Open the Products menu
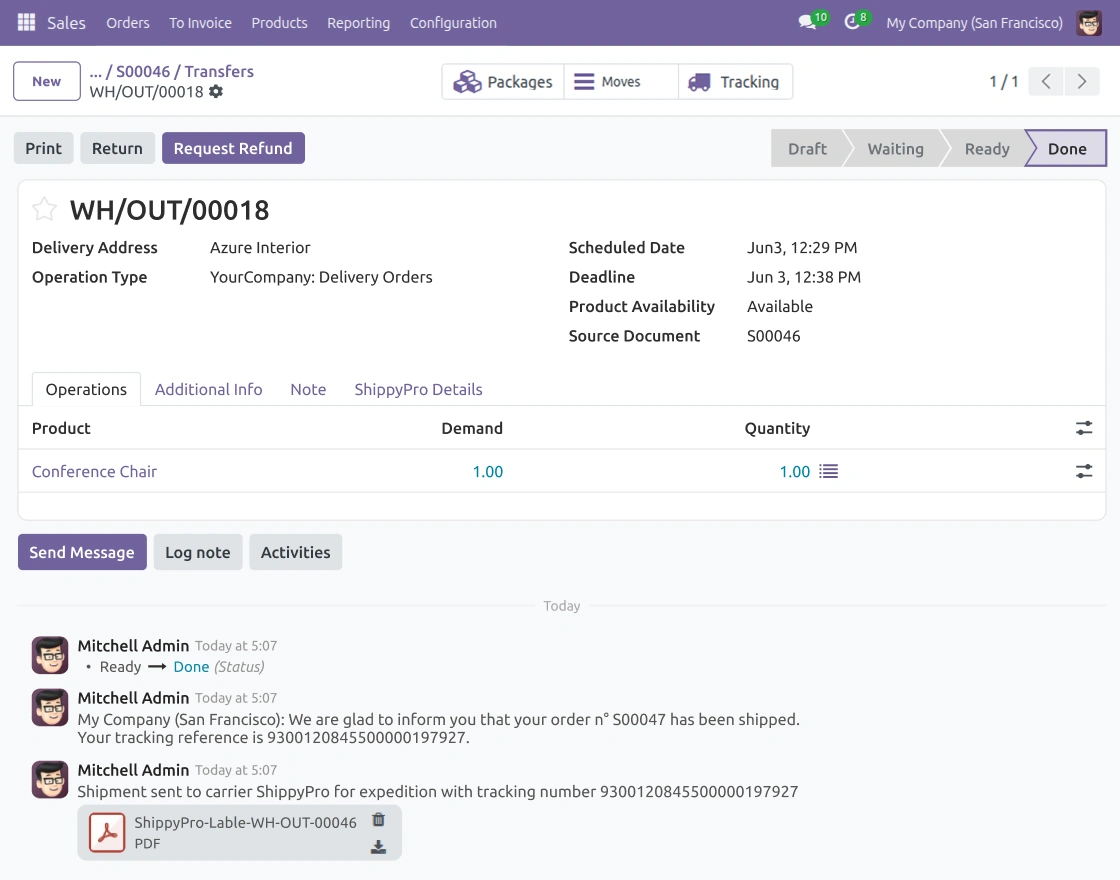Image resolution: width=1120 pixels, height=880 pixels. [279, 23]
